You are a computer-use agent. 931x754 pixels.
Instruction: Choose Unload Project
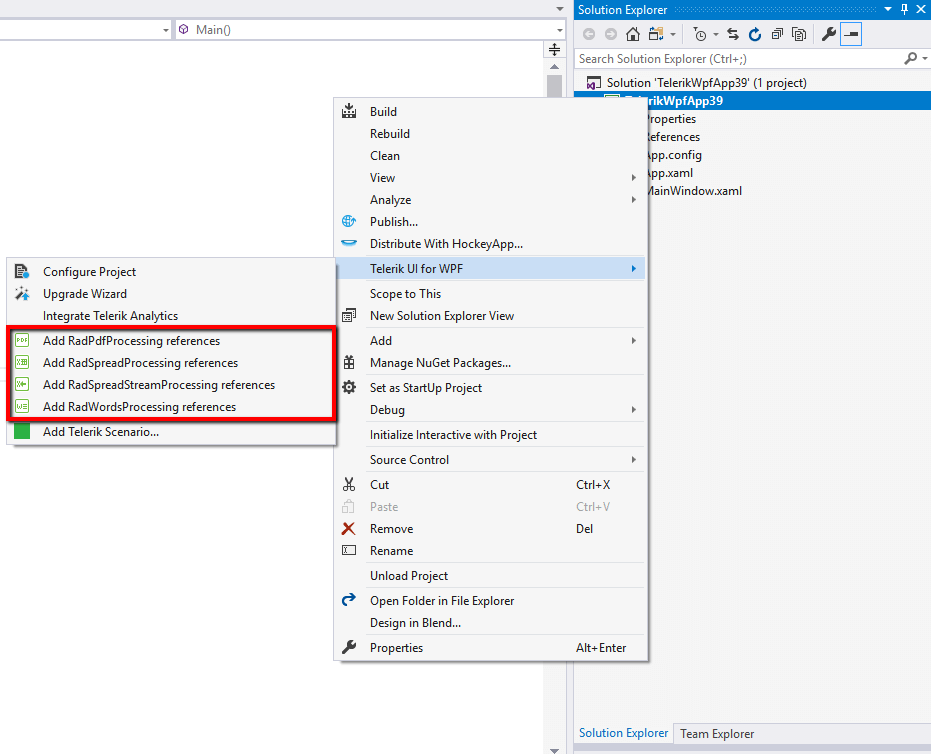[490, 575]
